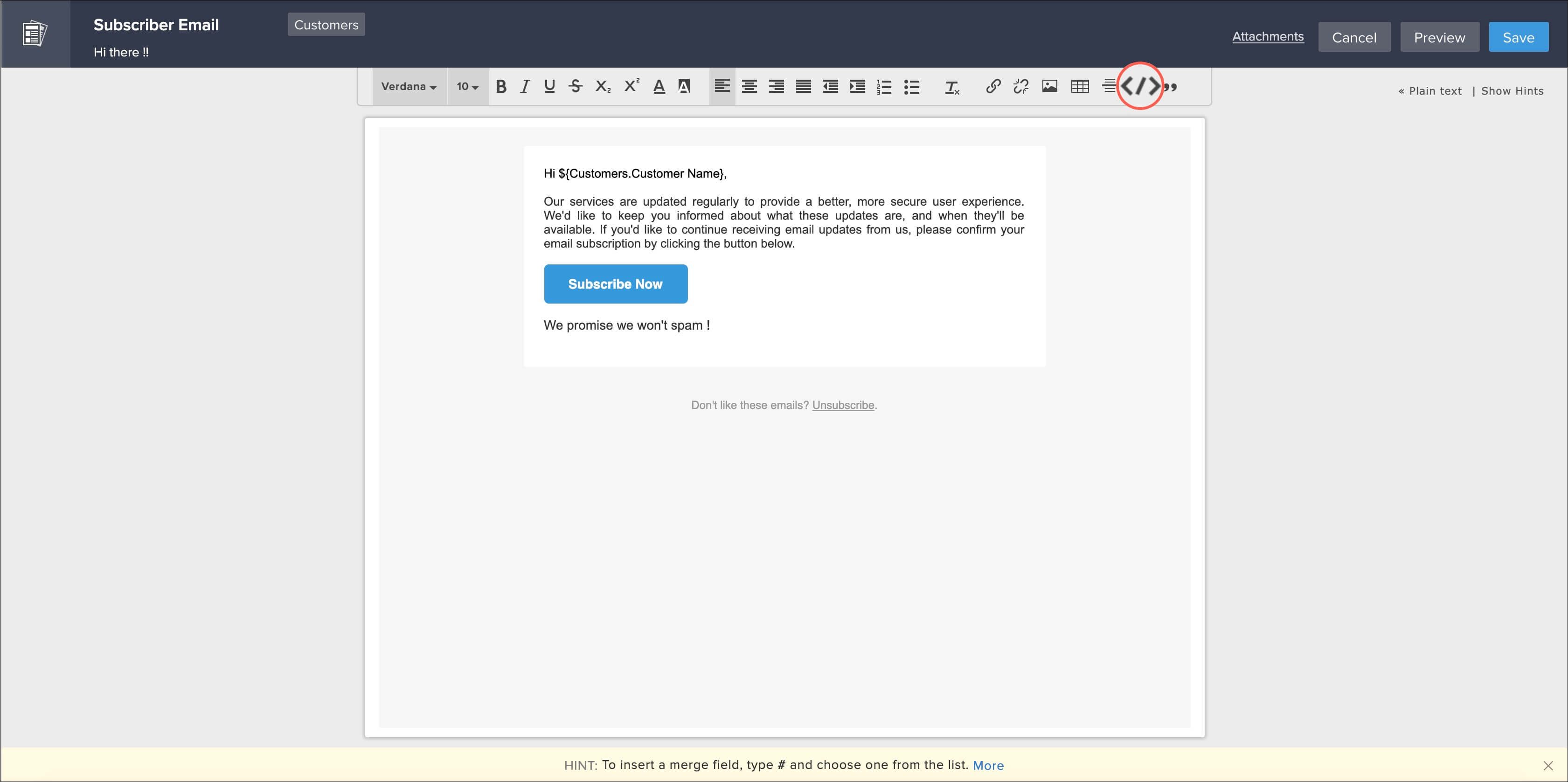Open the HTML source code editor
The image size is (1568, 782).
pyautogui.click(x=1140, y=86)
